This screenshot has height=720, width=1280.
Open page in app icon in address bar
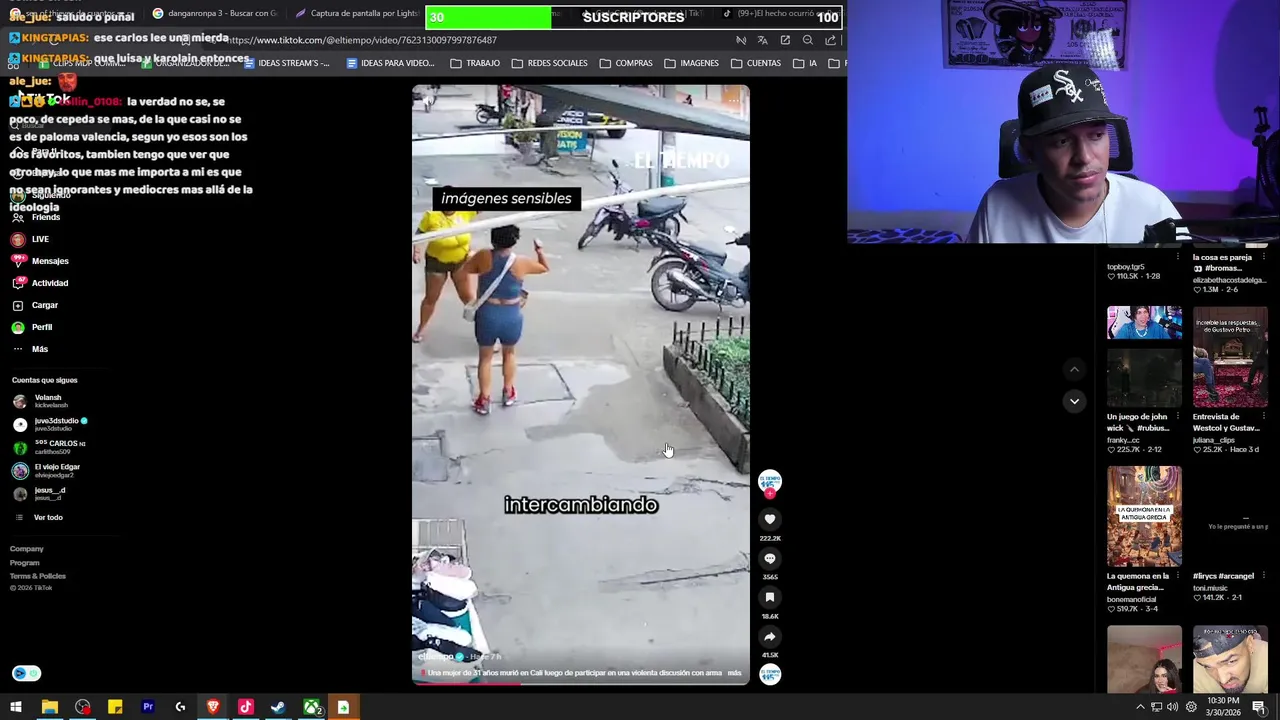(785, 40)
